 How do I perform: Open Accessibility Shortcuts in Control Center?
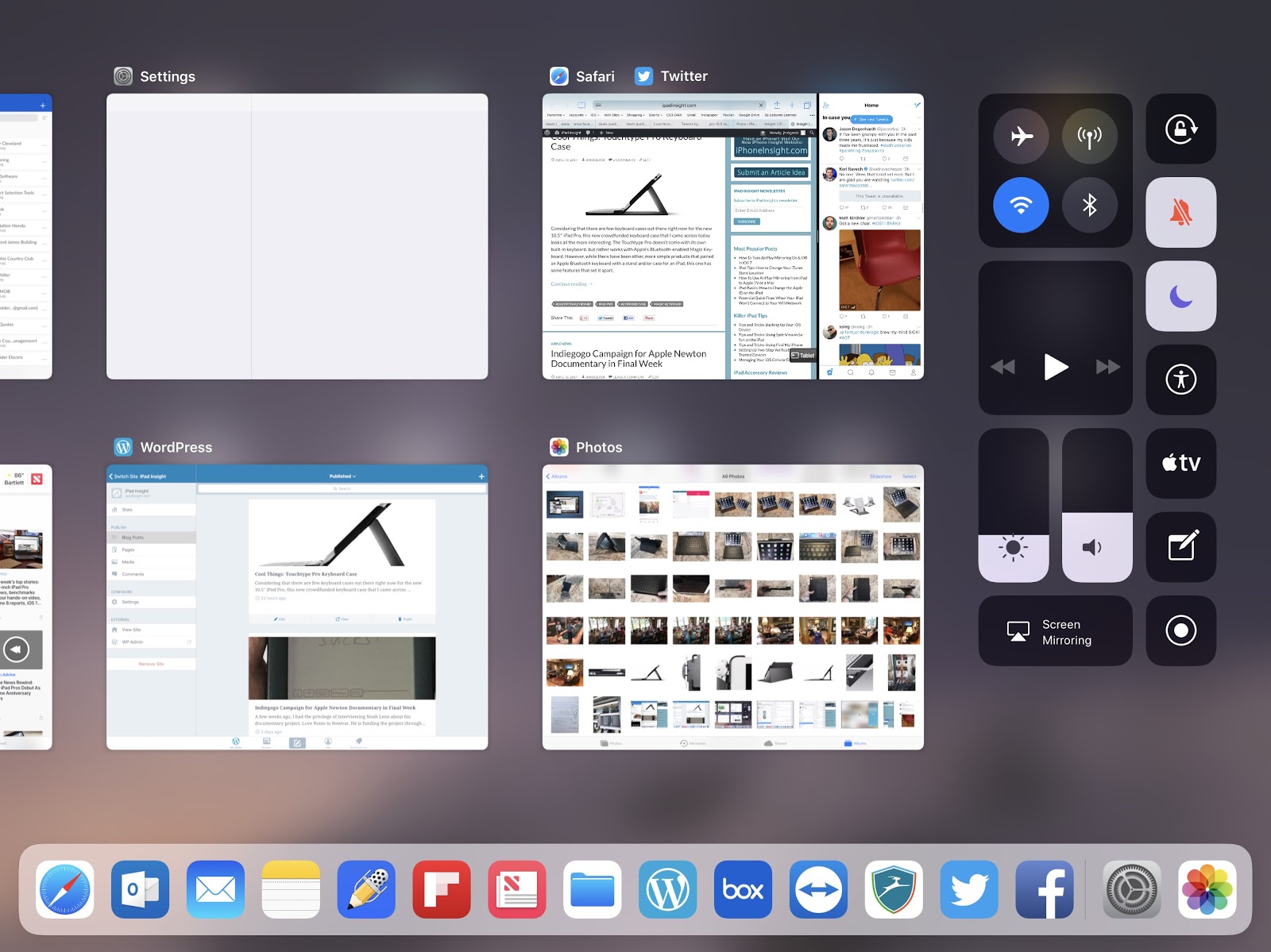point(1180,380)
